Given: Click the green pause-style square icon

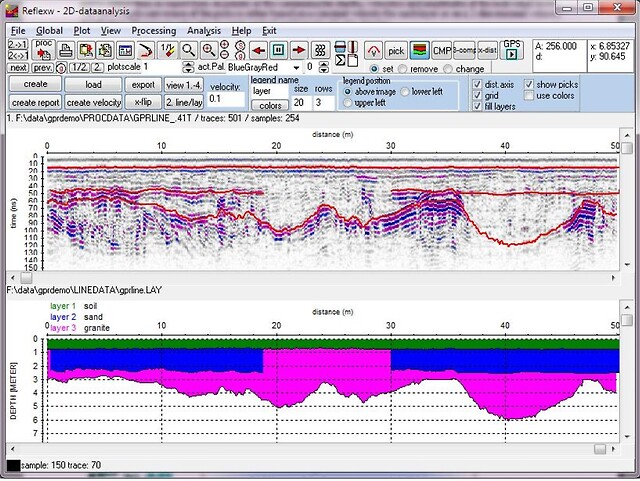Looking at the screenshot, I should coord(277,50).
